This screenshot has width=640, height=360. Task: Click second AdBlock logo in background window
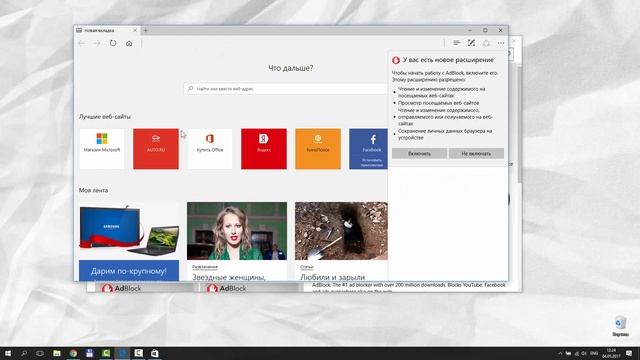[x=226, y=288]
